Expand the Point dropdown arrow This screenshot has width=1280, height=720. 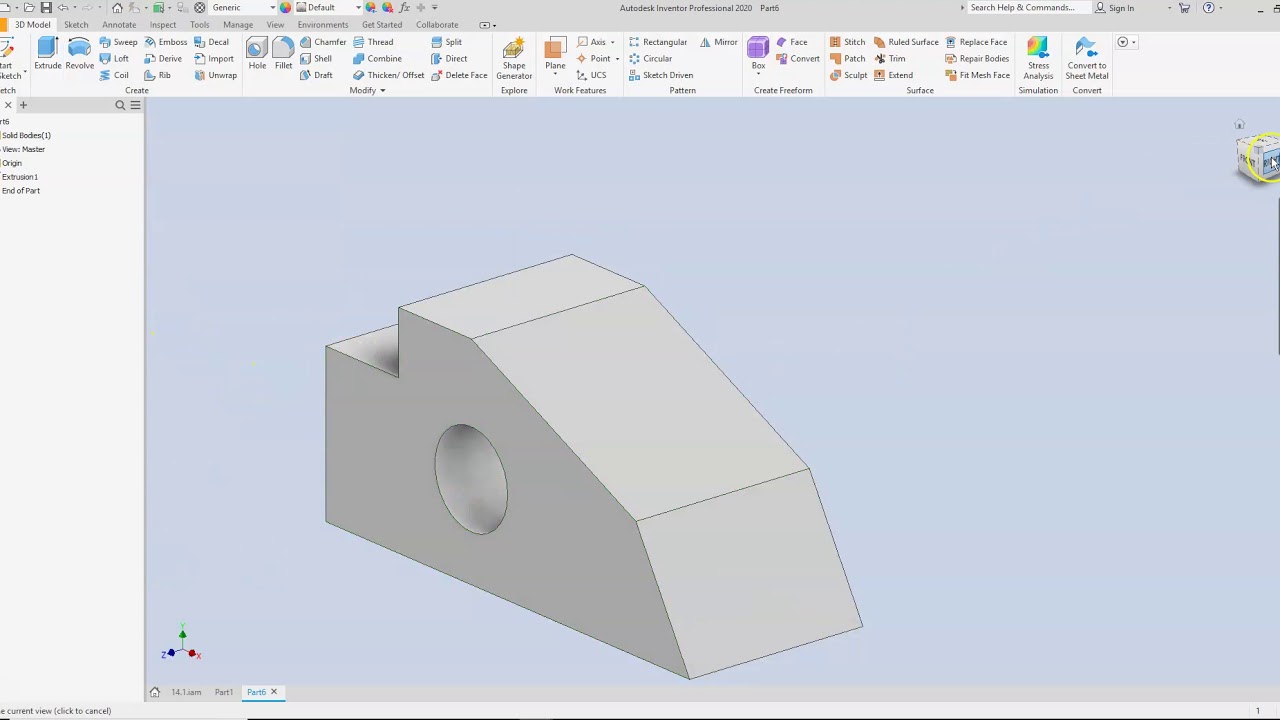pyautogui.click(x=617, y=59)
